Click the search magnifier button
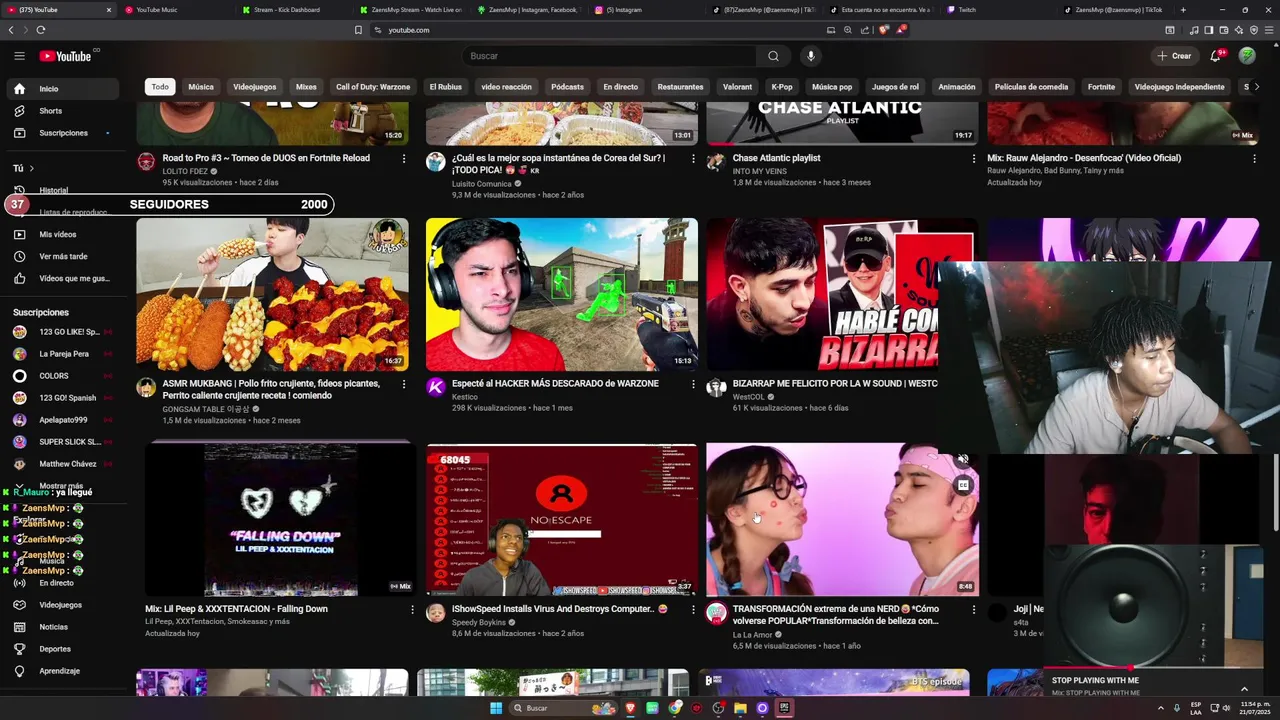Screen dimensions: 1280x720 (x=773, y=56)
